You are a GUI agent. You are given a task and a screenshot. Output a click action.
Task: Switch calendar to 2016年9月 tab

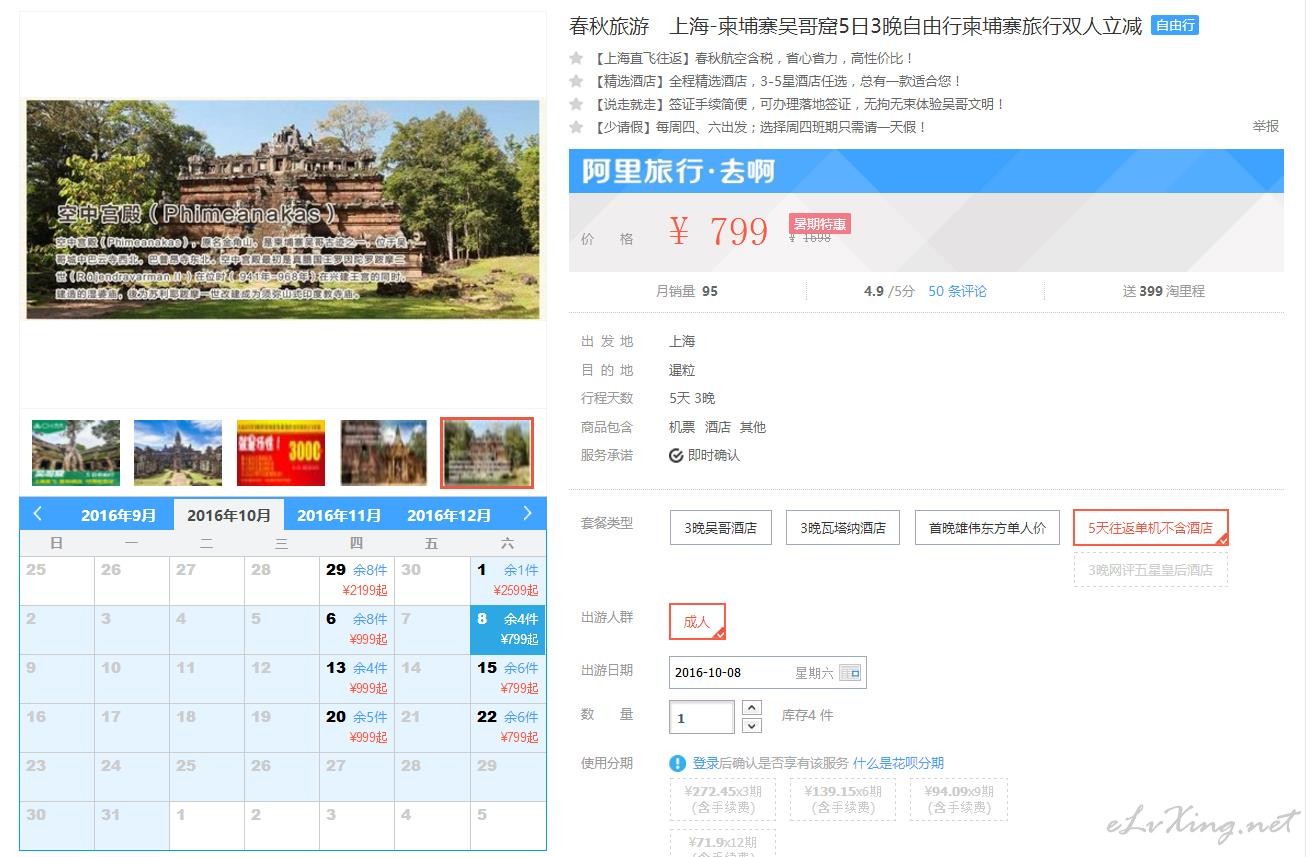(119, 515)
